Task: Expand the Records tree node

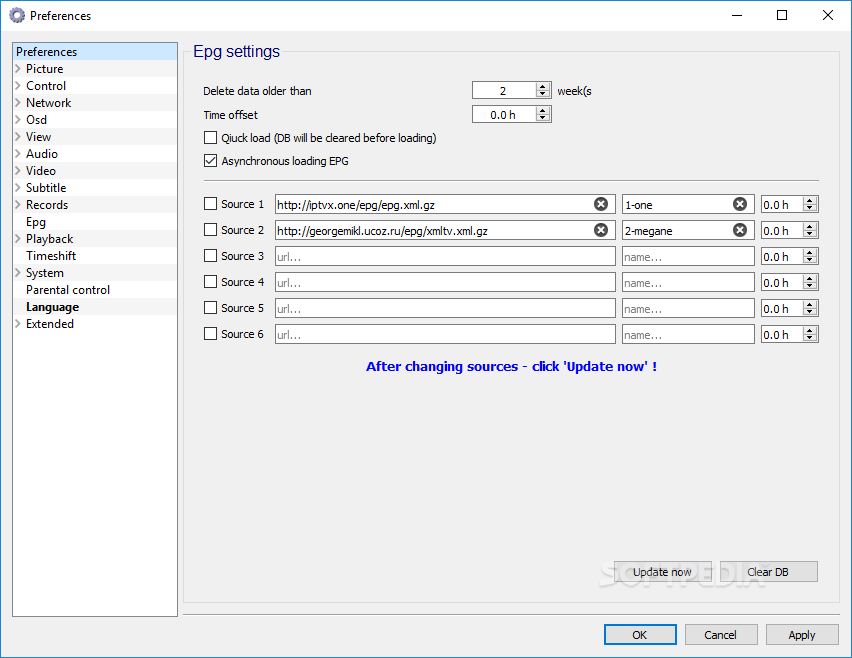Action: [x=18, y=205]
